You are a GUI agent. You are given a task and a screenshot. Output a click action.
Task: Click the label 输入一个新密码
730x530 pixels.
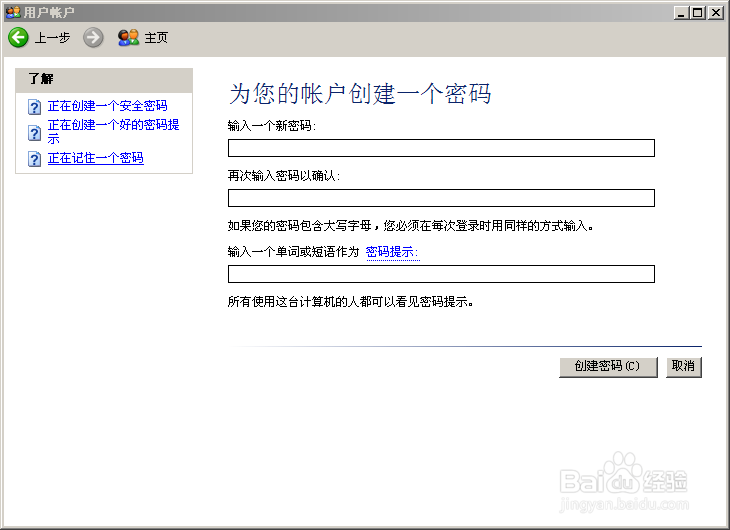(x=272, y=126)
